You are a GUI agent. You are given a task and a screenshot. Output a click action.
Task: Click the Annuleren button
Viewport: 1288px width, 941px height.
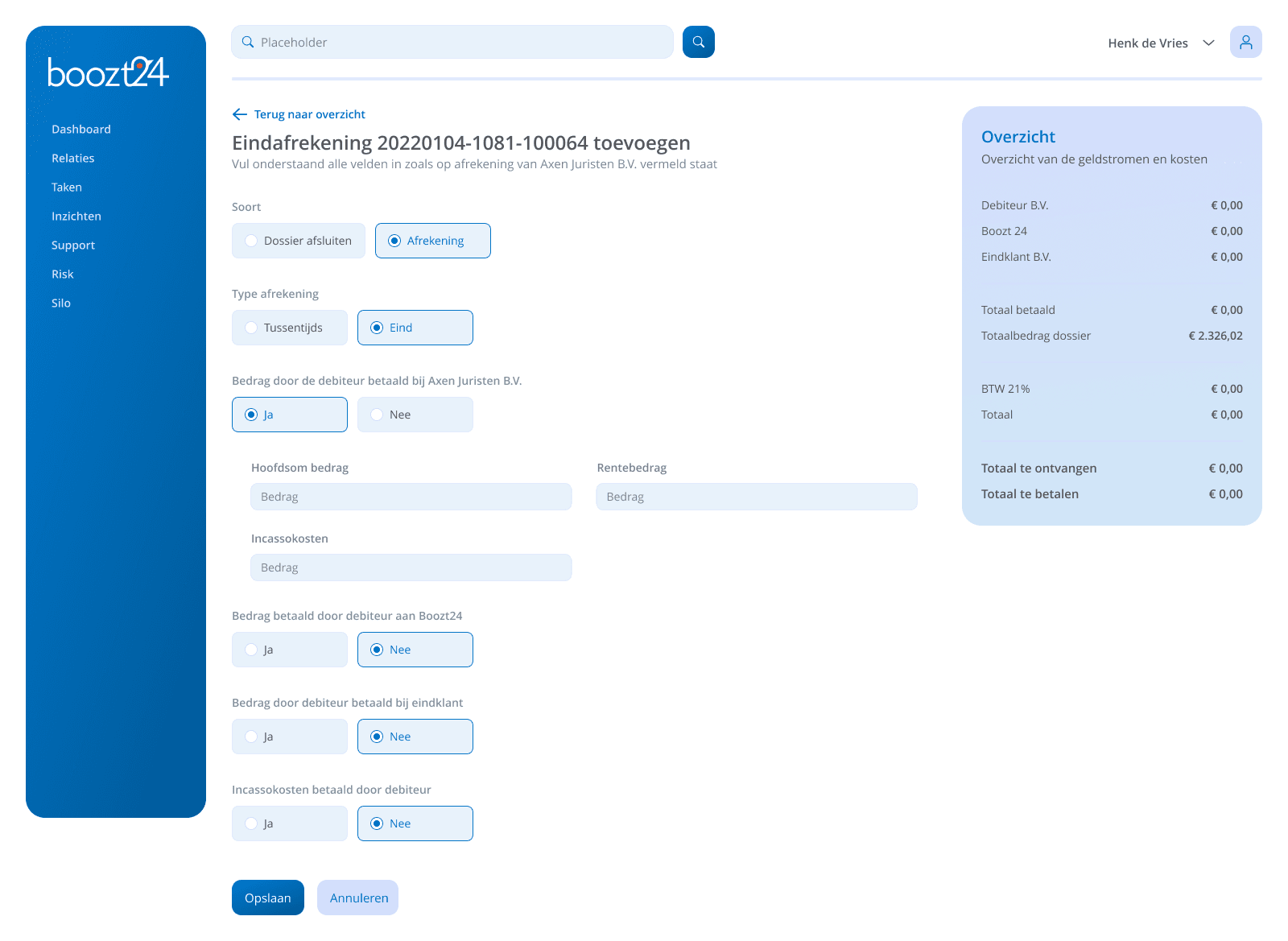[x=358, y=898]
